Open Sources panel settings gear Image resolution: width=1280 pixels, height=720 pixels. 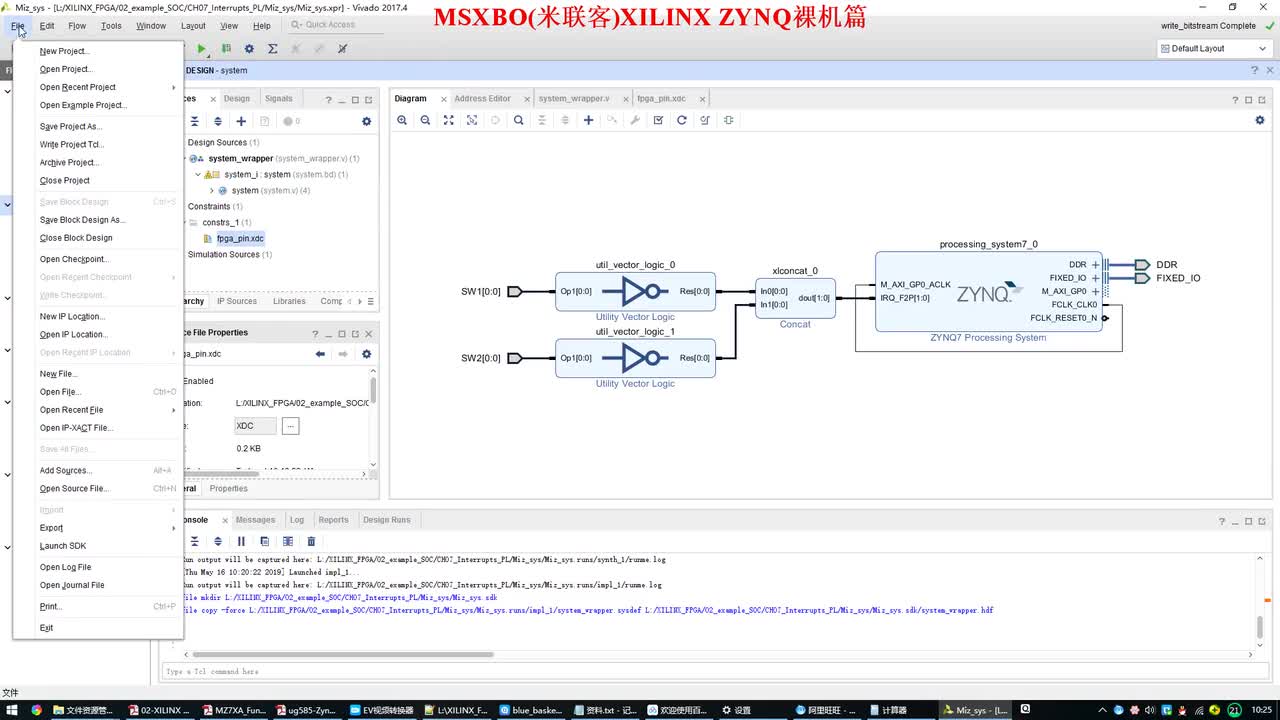tap(366, 121)
